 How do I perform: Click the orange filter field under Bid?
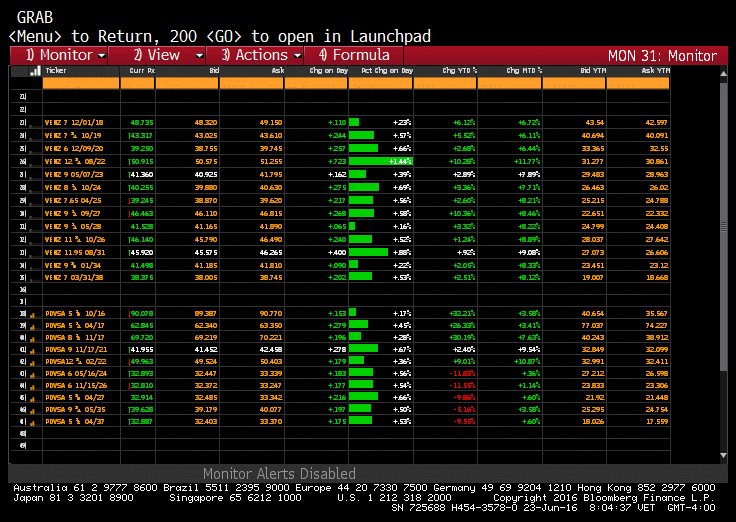tap(187, 83)
